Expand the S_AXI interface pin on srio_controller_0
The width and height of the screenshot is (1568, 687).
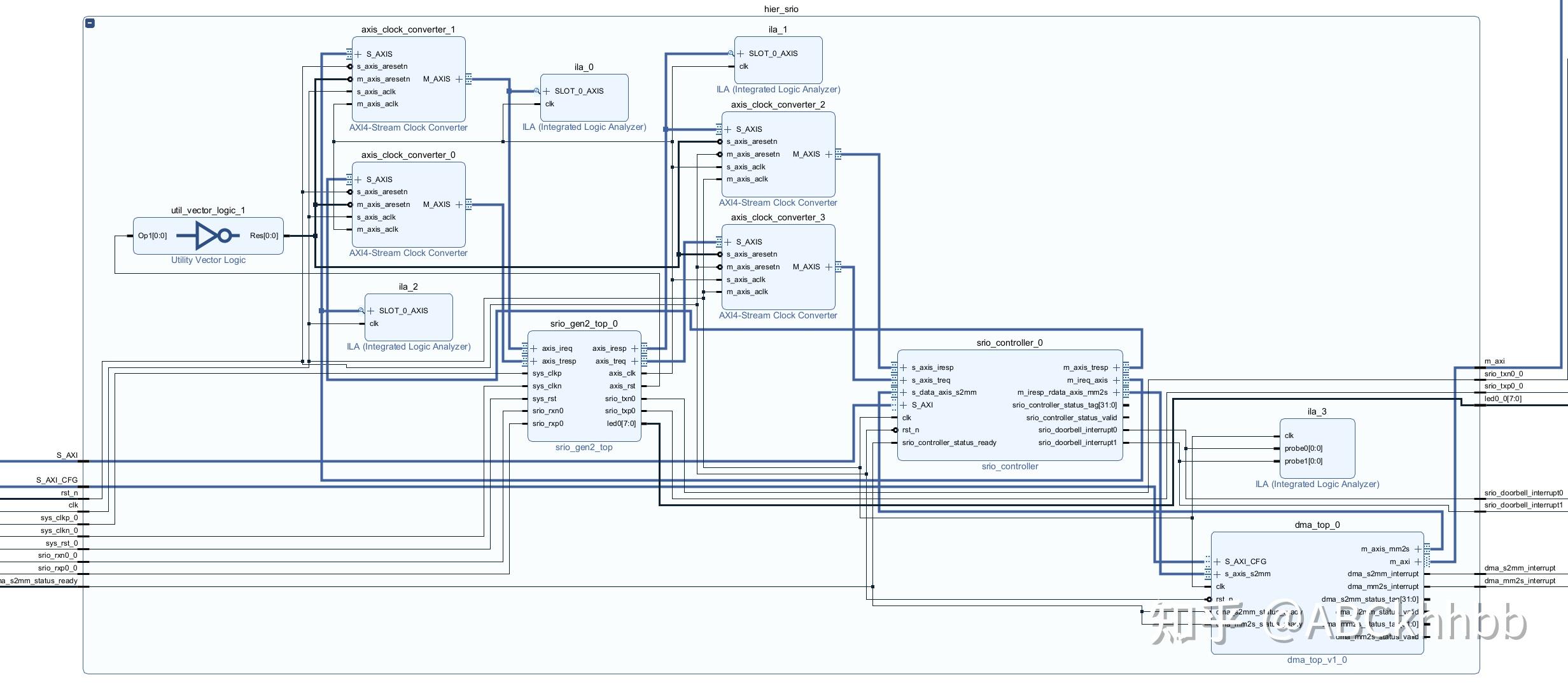pyautogui.click(x=902, y=405)
